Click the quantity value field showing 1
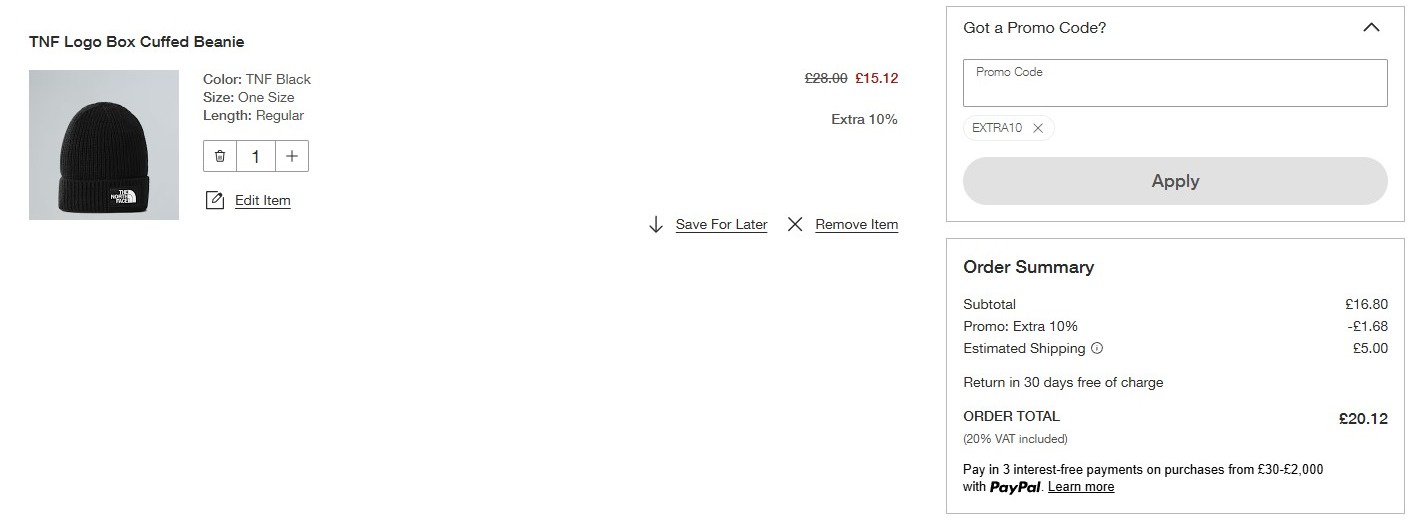Screen dimensions: 1412x526 pyautogui.click(x=256, y=156)
